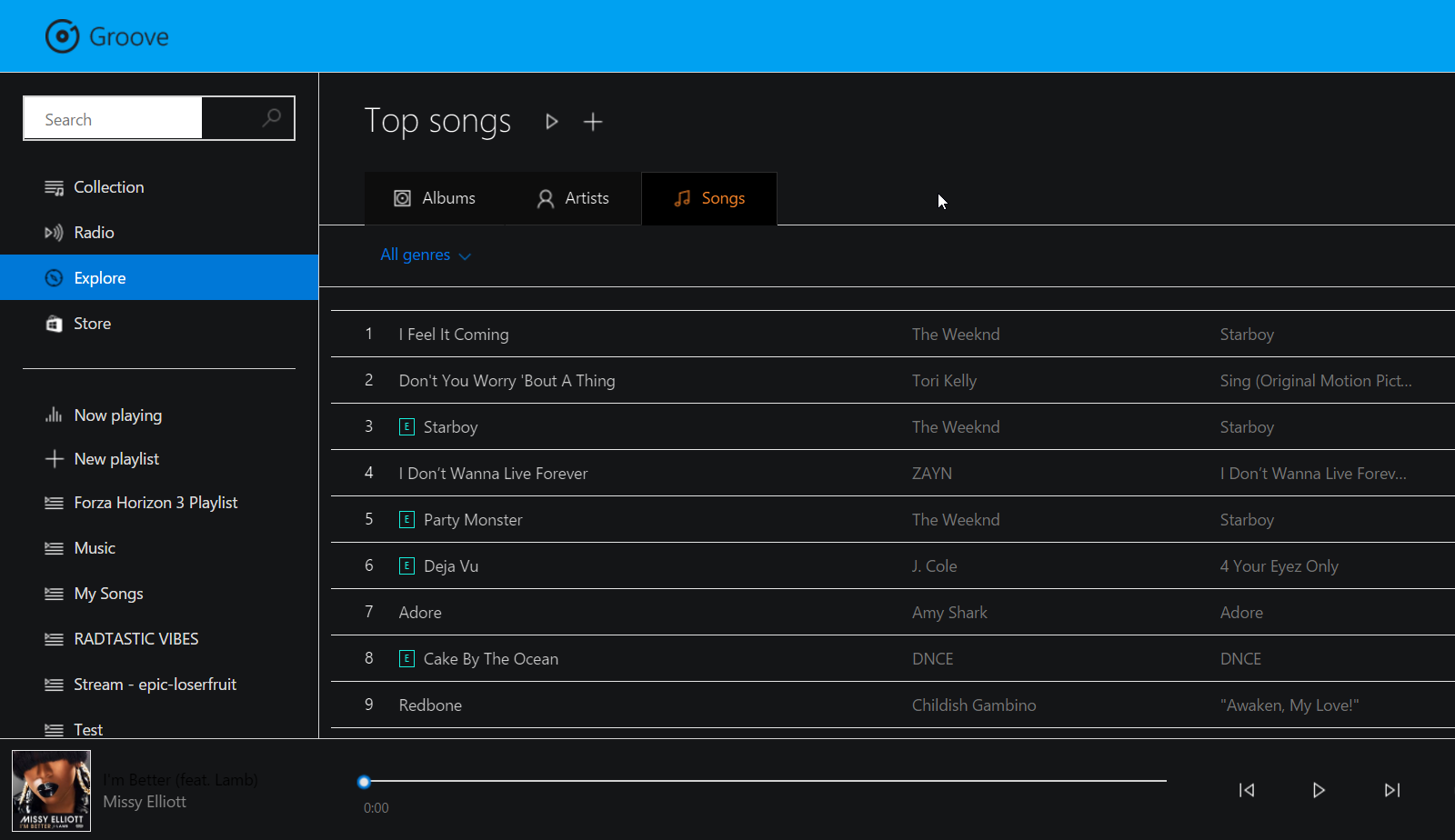Click the Radio sidebar icon
The image size is (1455, 840).
pos(54,233)
